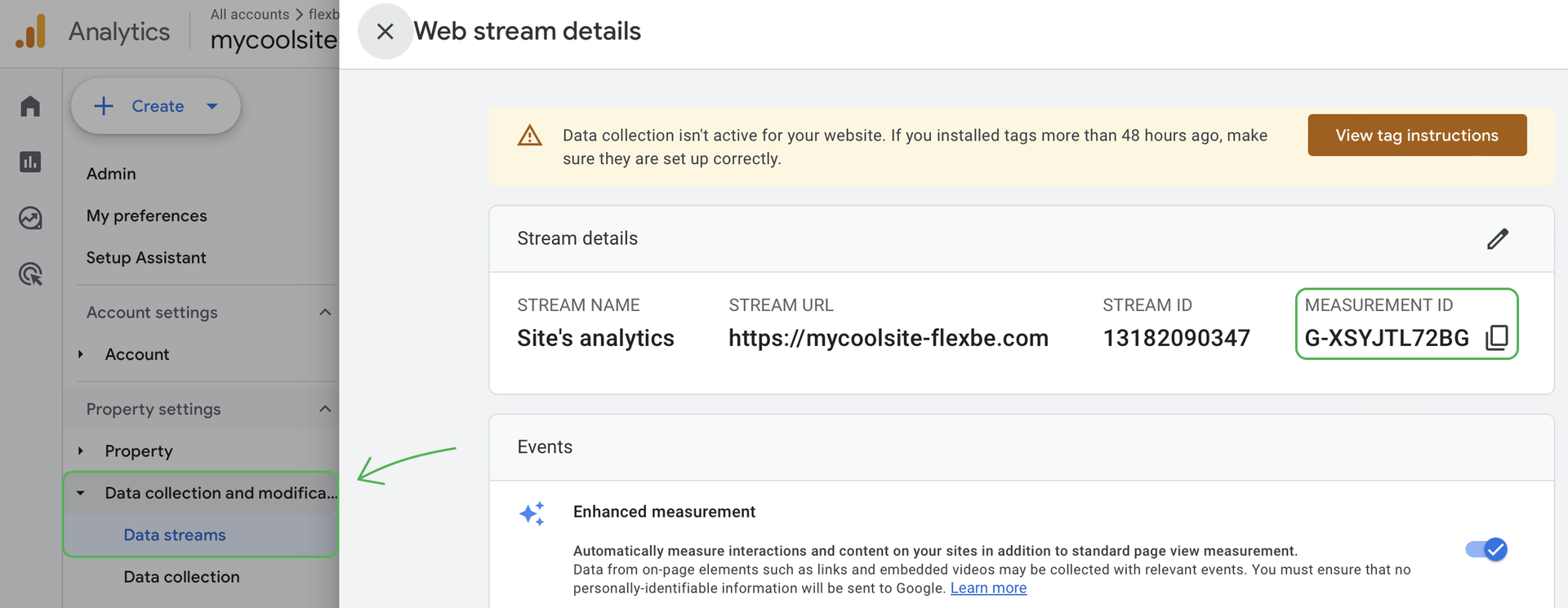1568x608 pixels.
Task: Disable the Enhanced measurement toggle
Action: (x=1486, y=549)
